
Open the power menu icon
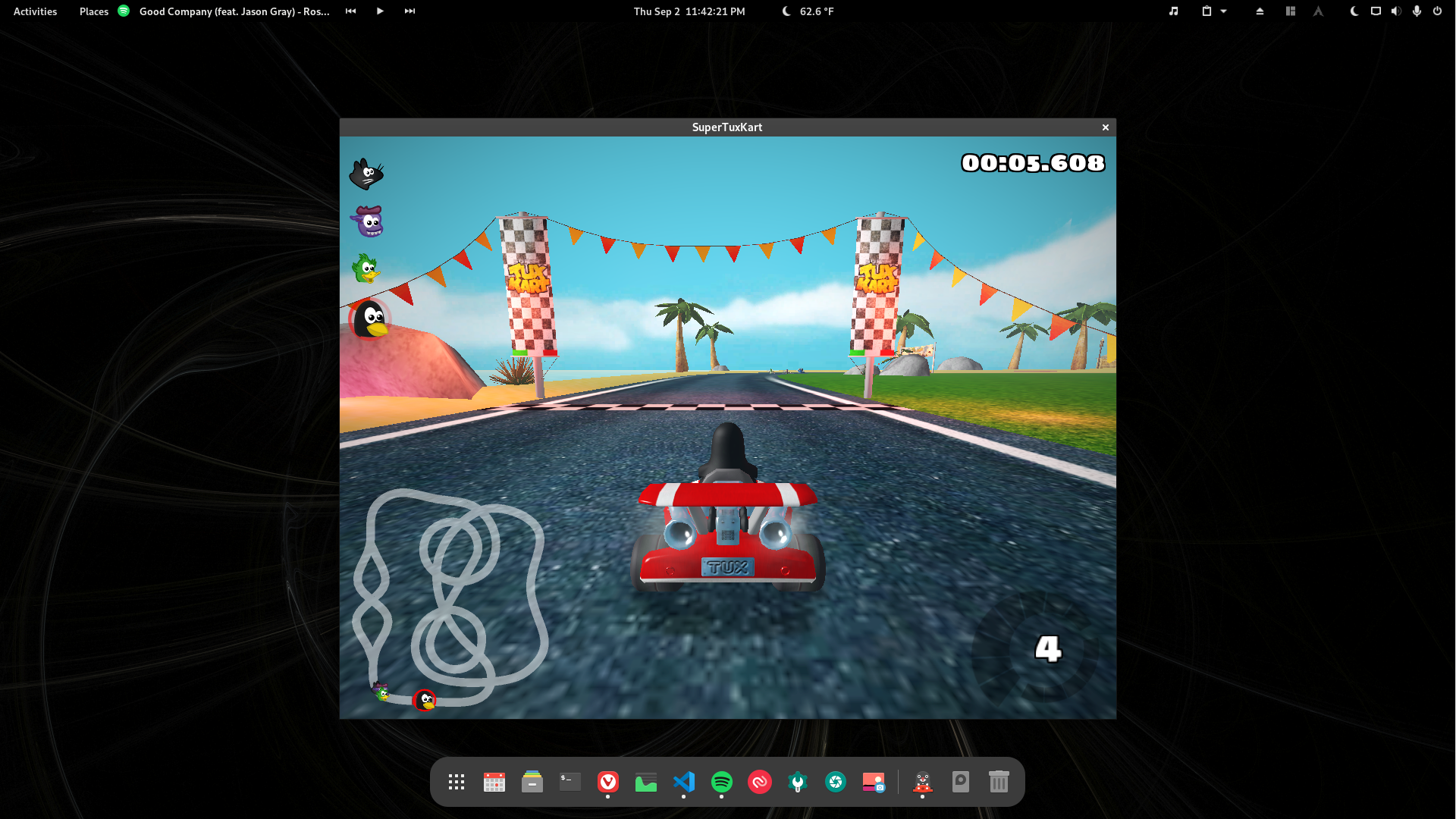point(1437,11)
